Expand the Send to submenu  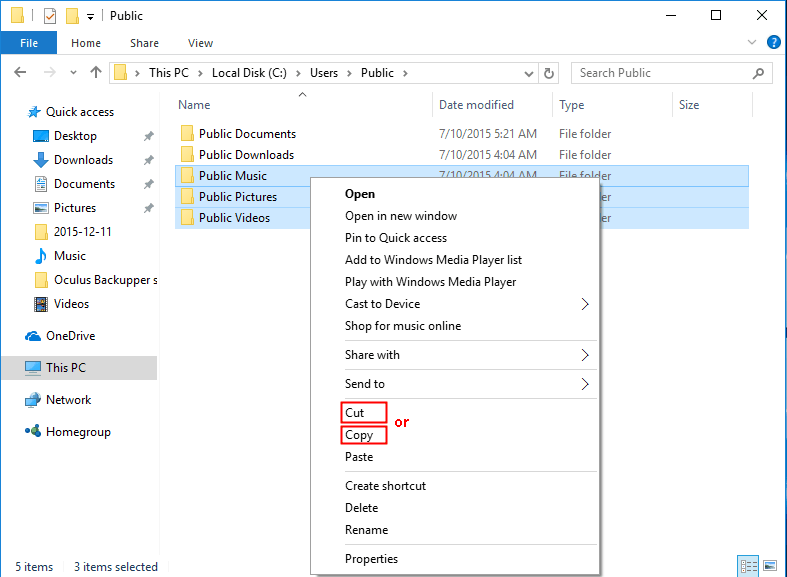(x=585, y=384)
